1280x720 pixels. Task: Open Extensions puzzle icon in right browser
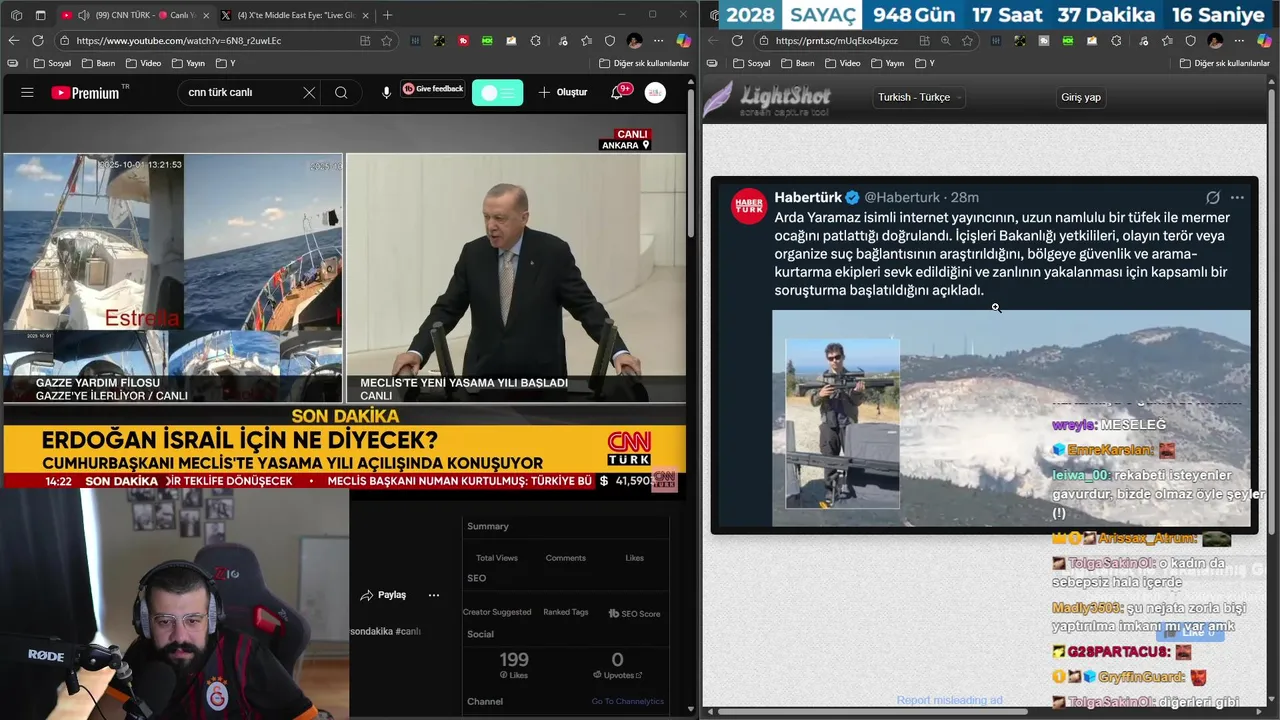tap(1116, 41)
